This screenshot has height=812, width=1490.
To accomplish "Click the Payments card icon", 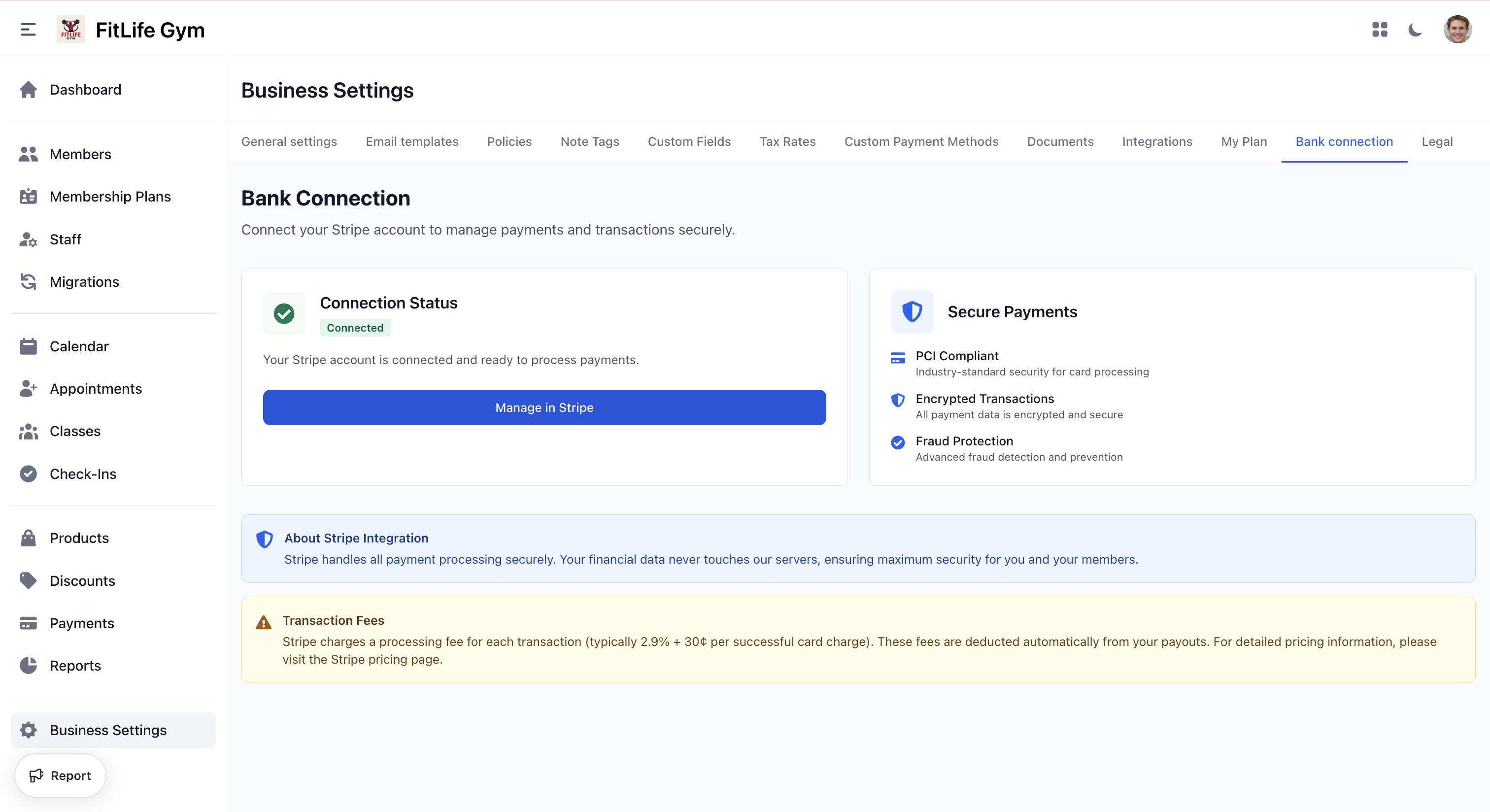I will (28, 623).
